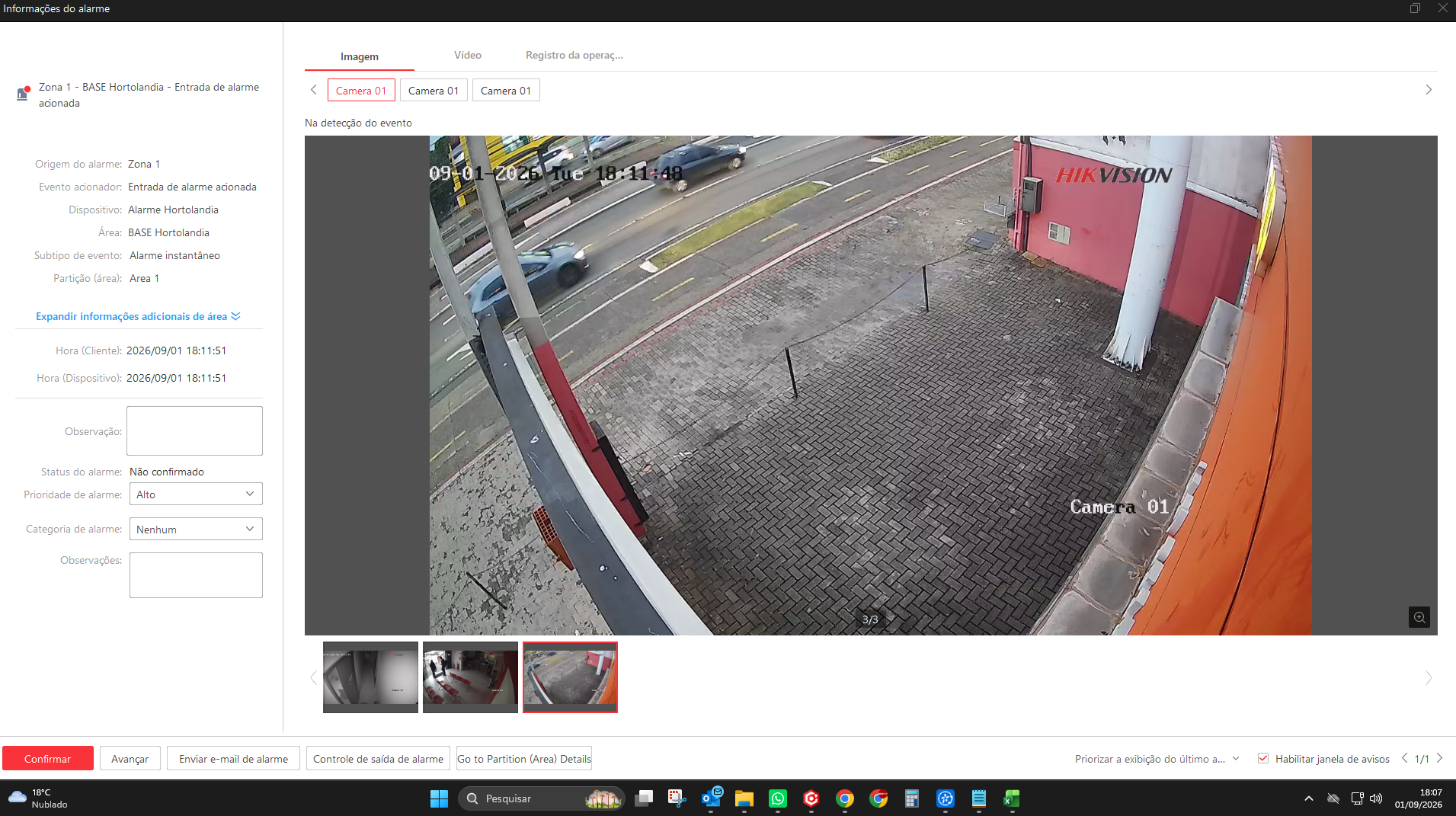Open the weather widget showing 18°C Nublado
1456x816 pixels.
coord(38,798)
